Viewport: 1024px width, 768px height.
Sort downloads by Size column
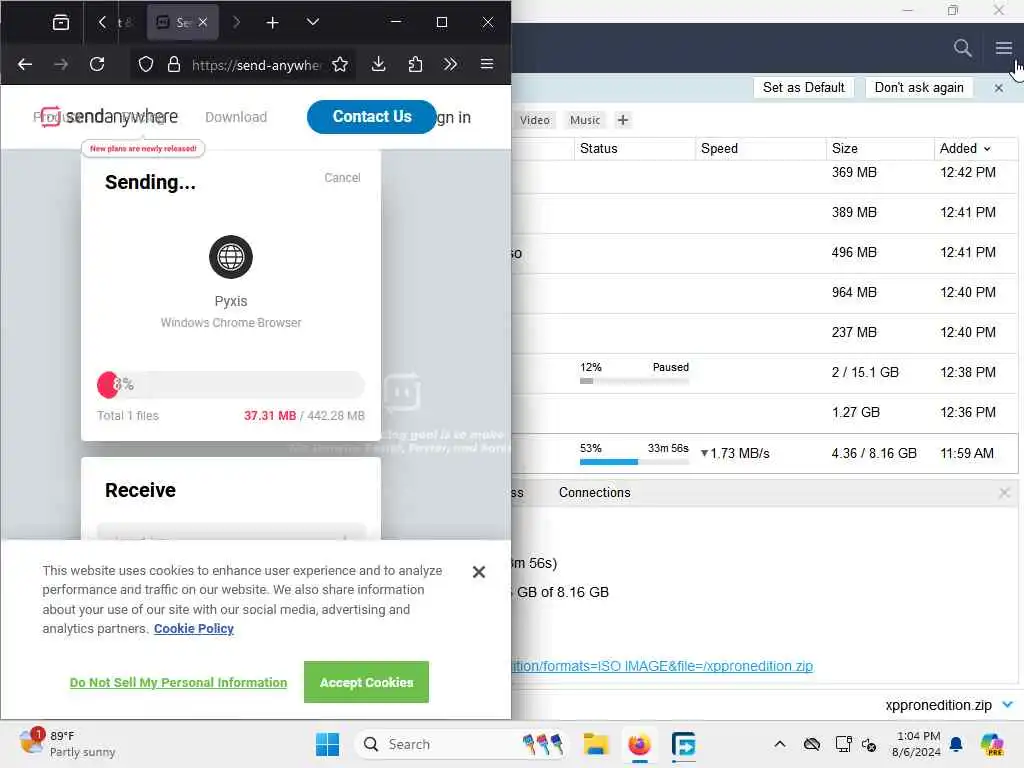(880, 148)
